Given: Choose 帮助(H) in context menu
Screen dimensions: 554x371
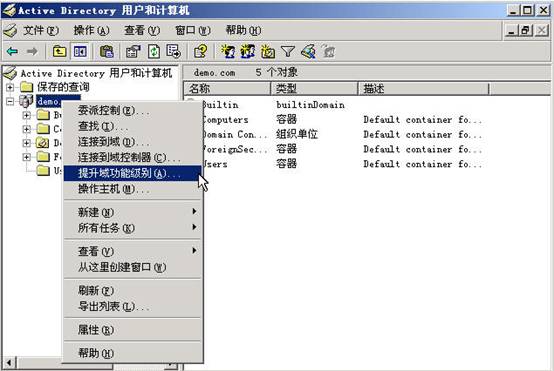Looking at the screenshot, I should pos(132,353).
